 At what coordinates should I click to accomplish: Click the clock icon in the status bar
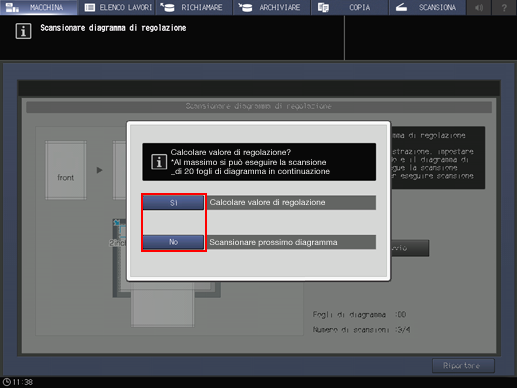7,382
